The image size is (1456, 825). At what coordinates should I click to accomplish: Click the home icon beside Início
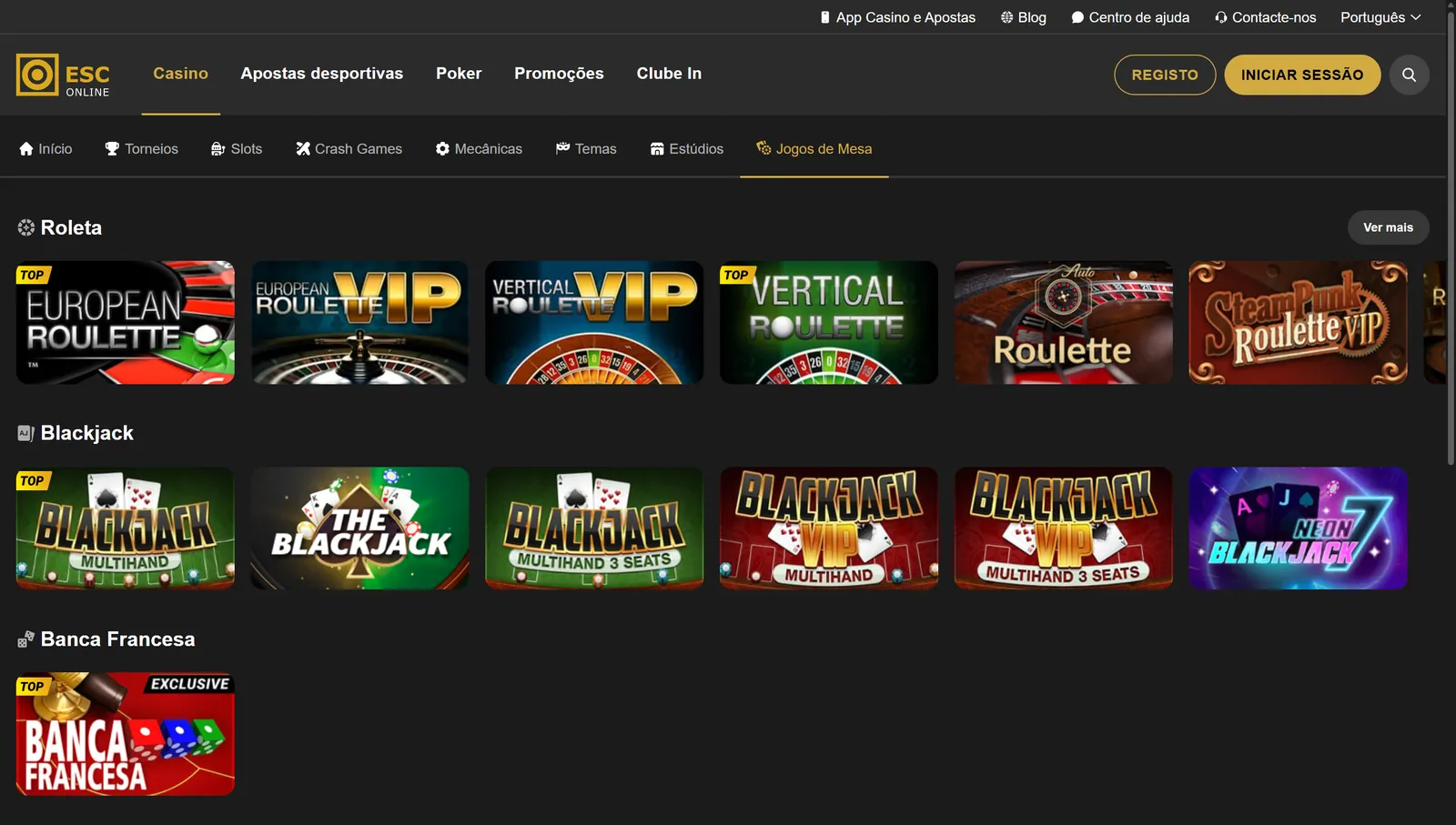point(26,148)
